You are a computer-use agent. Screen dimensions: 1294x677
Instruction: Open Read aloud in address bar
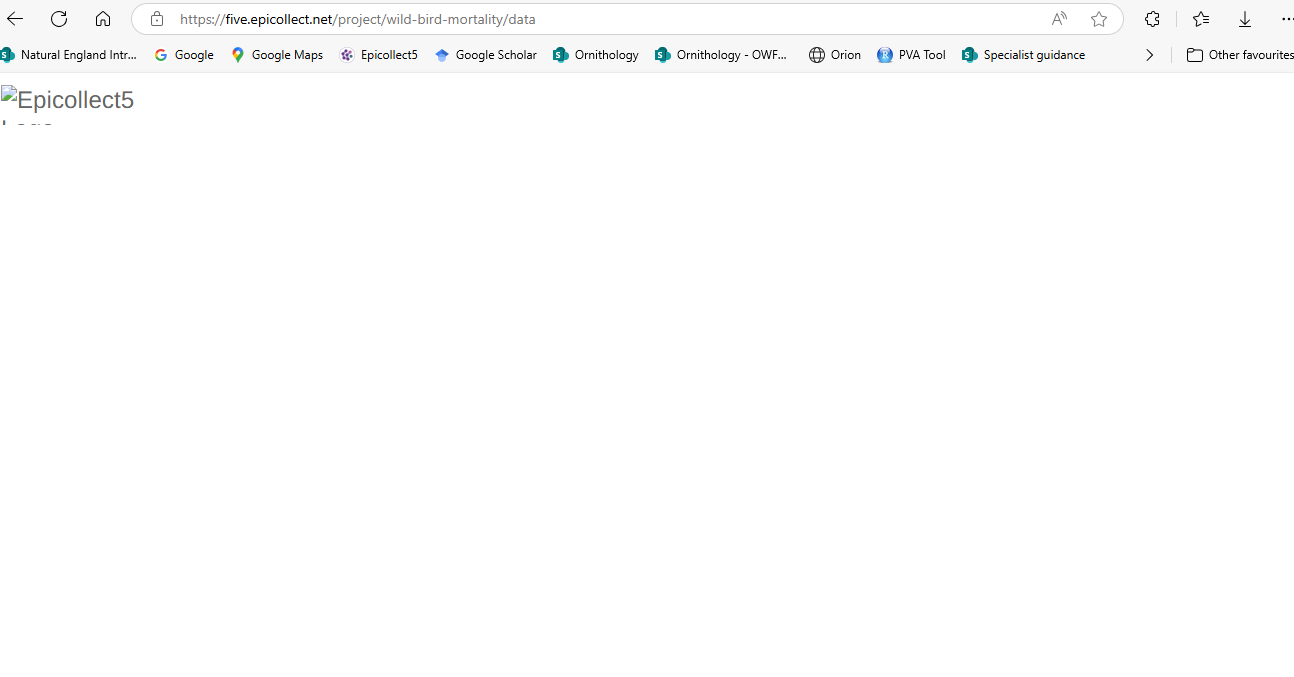click(x=1059, y=19)
